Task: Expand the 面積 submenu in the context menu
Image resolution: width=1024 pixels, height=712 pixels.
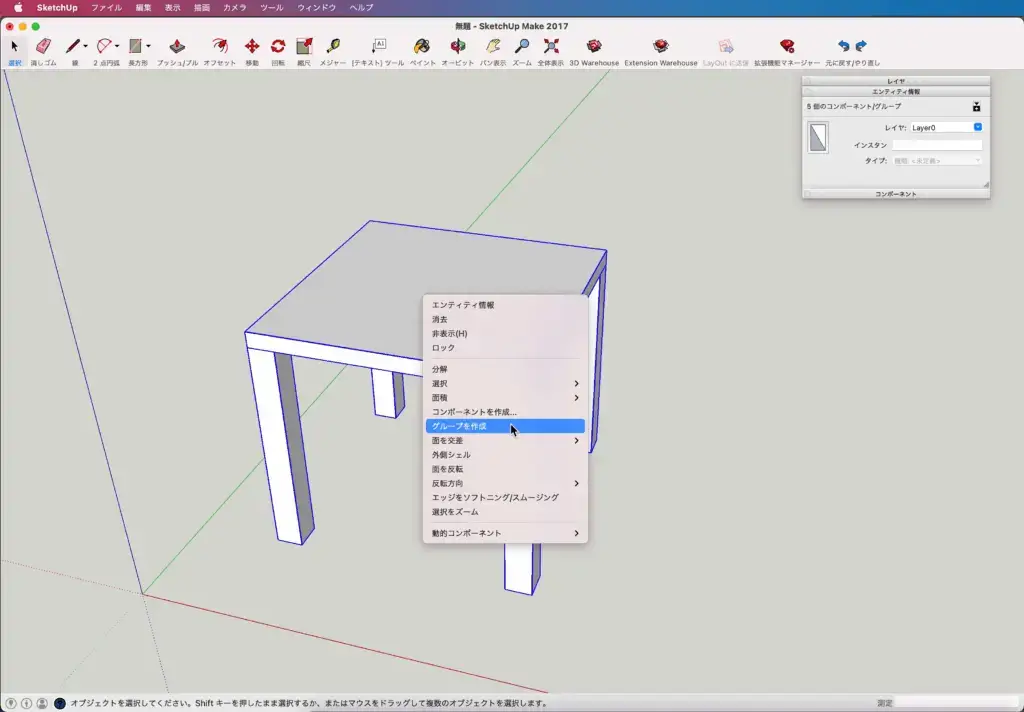Action: (x=505, y=398)
